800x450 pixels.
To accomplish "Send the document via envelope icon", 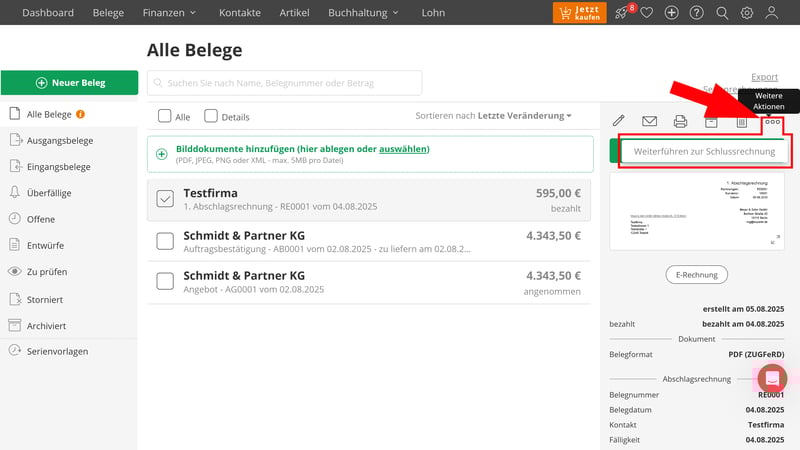I will click(649, 122).
